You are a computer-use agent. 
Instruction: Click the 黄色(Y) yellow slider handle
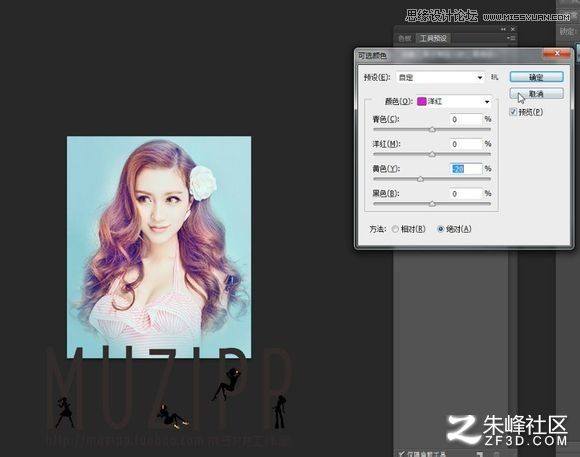(x=420, y=179)
